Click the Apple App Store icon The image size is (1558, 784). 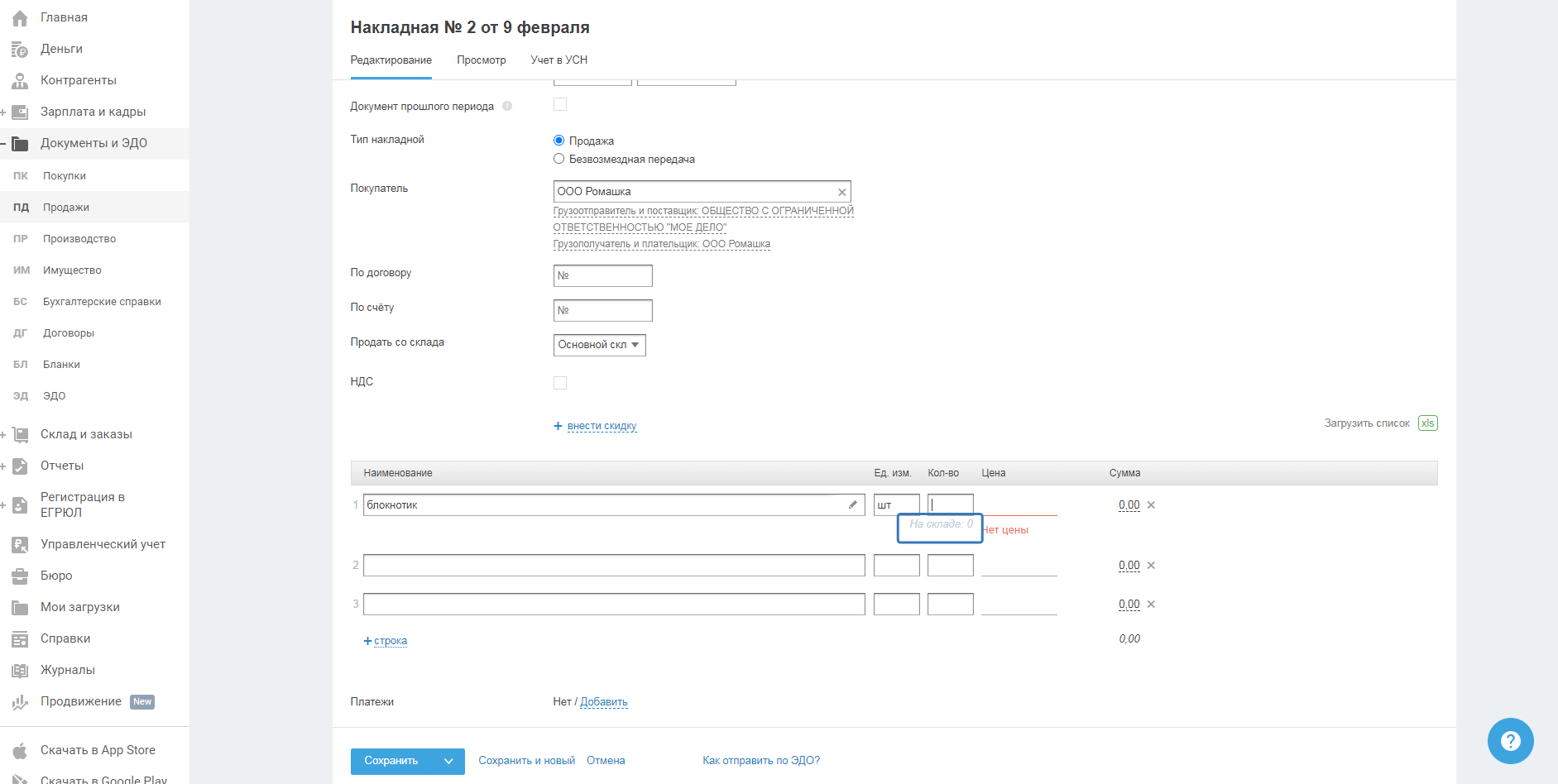point(20,750)
